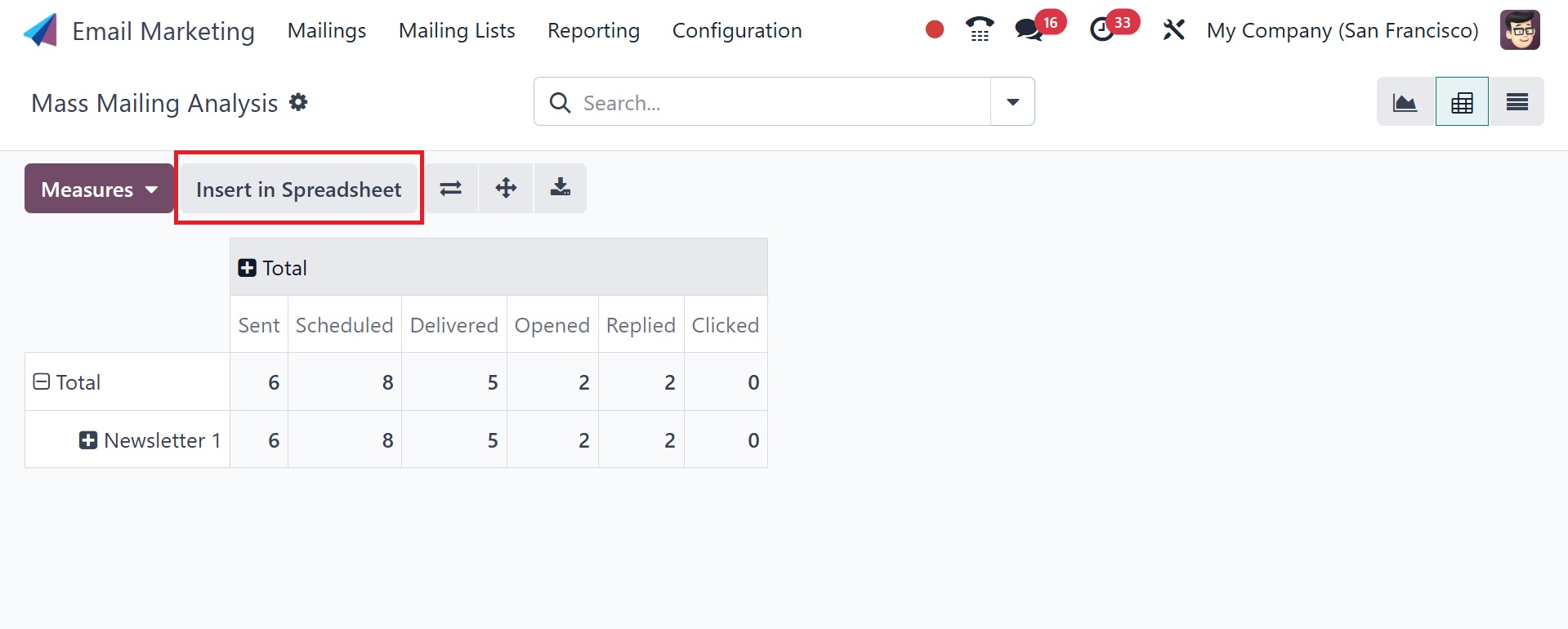The height and width of the screenshot is (629, 1568).
Task: Open the Discuss messages icon
Action: (1028, 30)
